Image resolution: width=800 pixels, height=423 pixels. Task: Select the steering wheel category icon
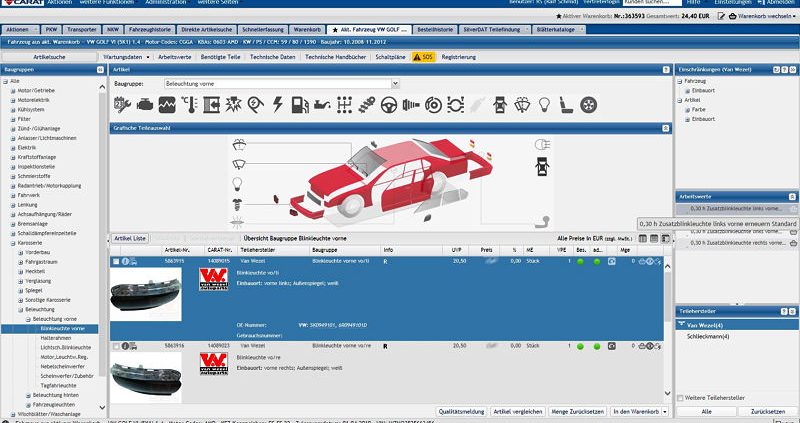tap(389, 105)
